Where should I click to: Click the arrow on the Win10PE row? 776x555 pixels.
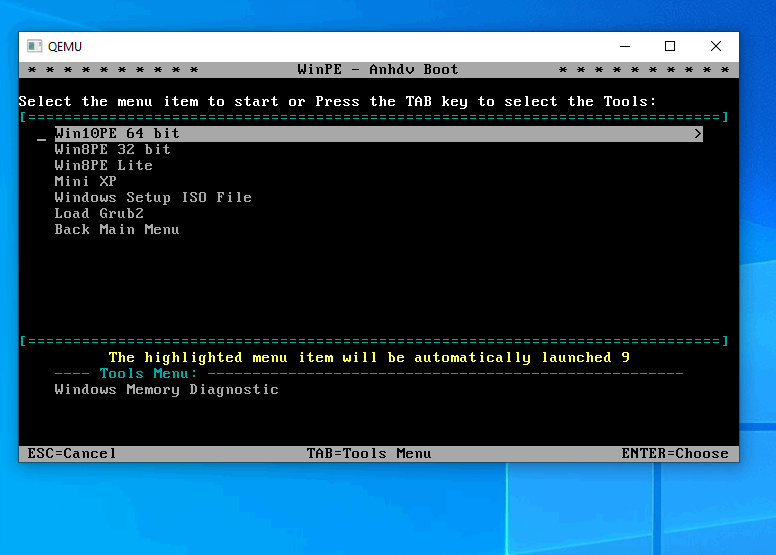(x=697, y=134)
